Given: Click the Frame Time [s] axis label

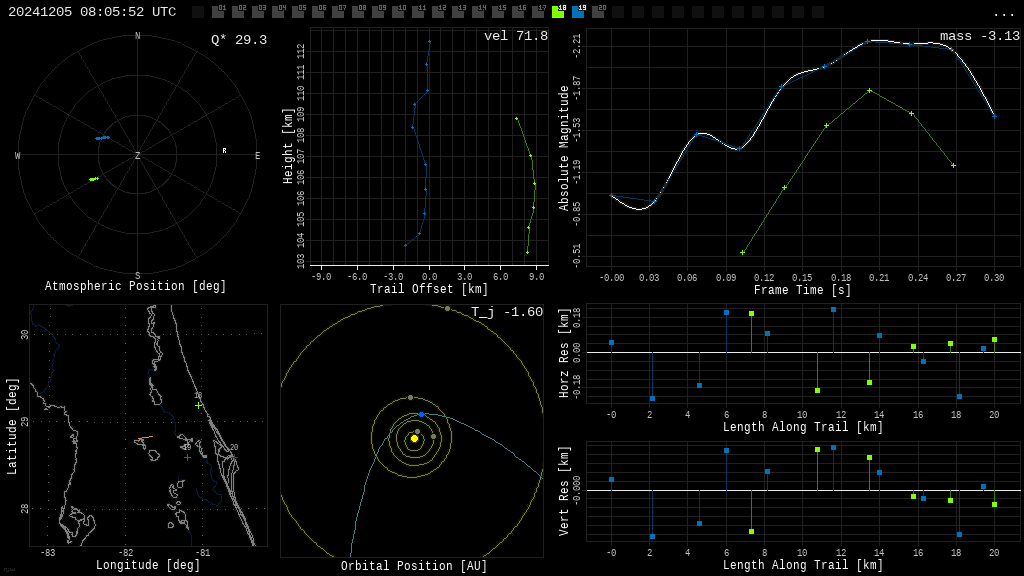Looking at the screenshot, I should click(803, 290).
